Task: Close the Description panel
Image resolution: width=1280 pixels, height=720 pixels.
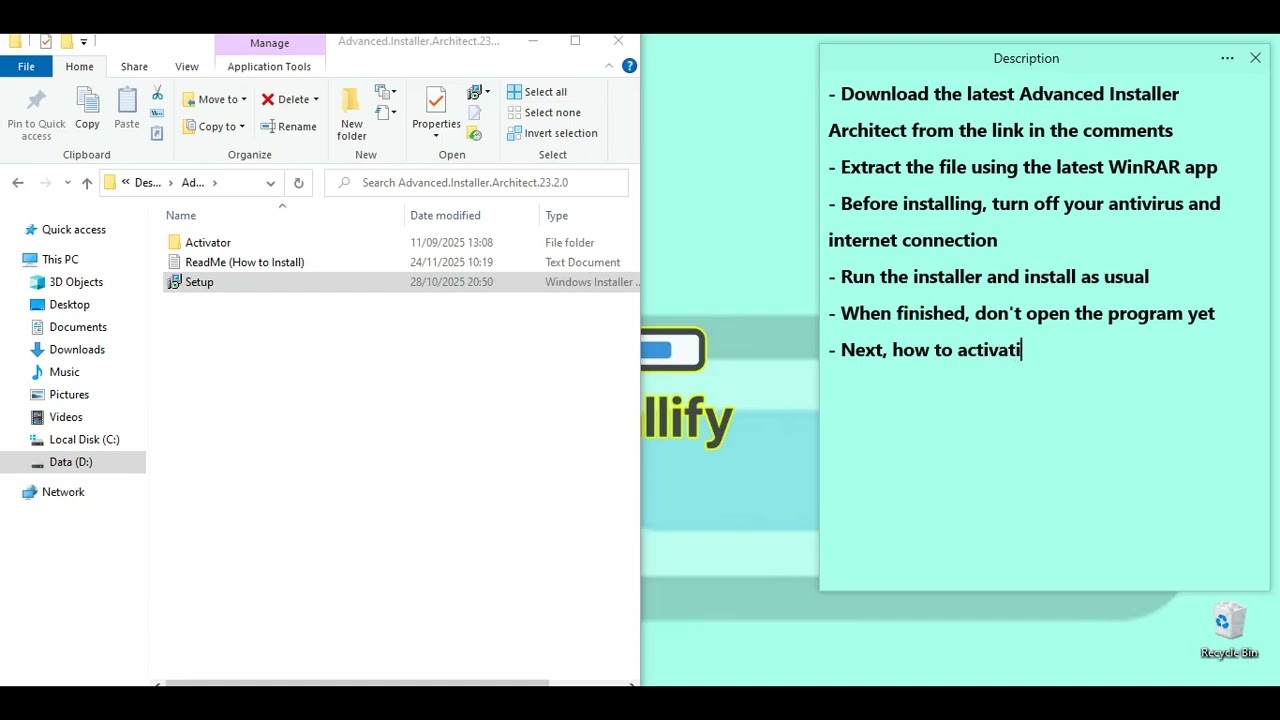Action: pos(1255,58)
